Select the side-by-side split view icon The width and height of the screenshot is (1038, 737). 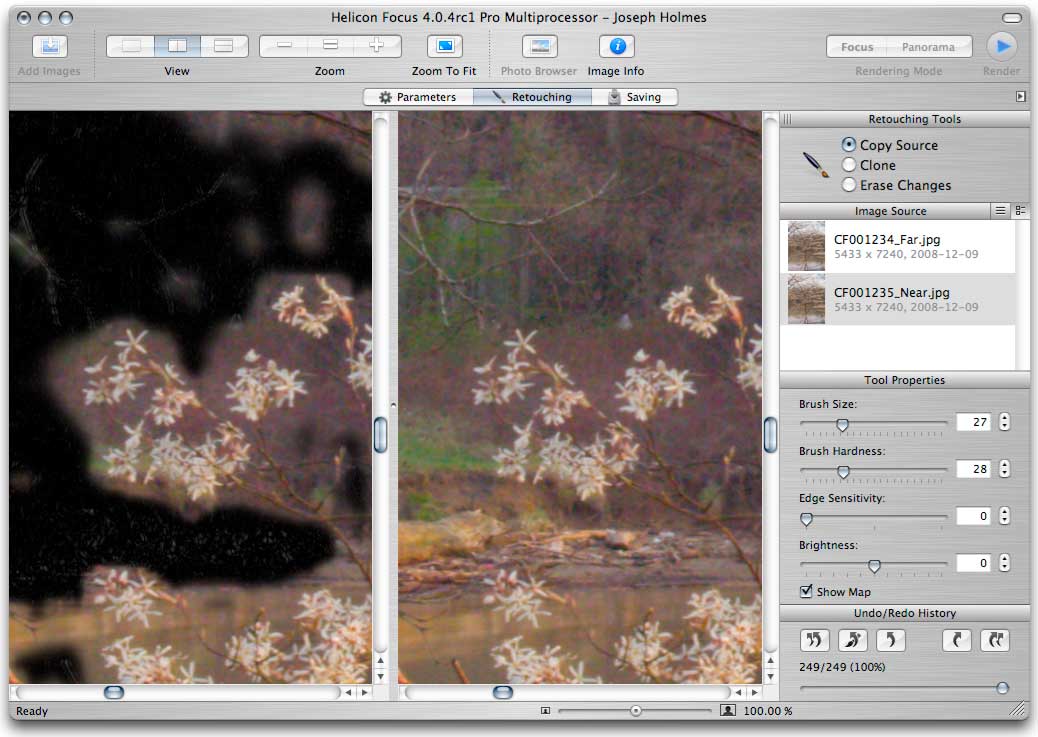click(177, 46)
